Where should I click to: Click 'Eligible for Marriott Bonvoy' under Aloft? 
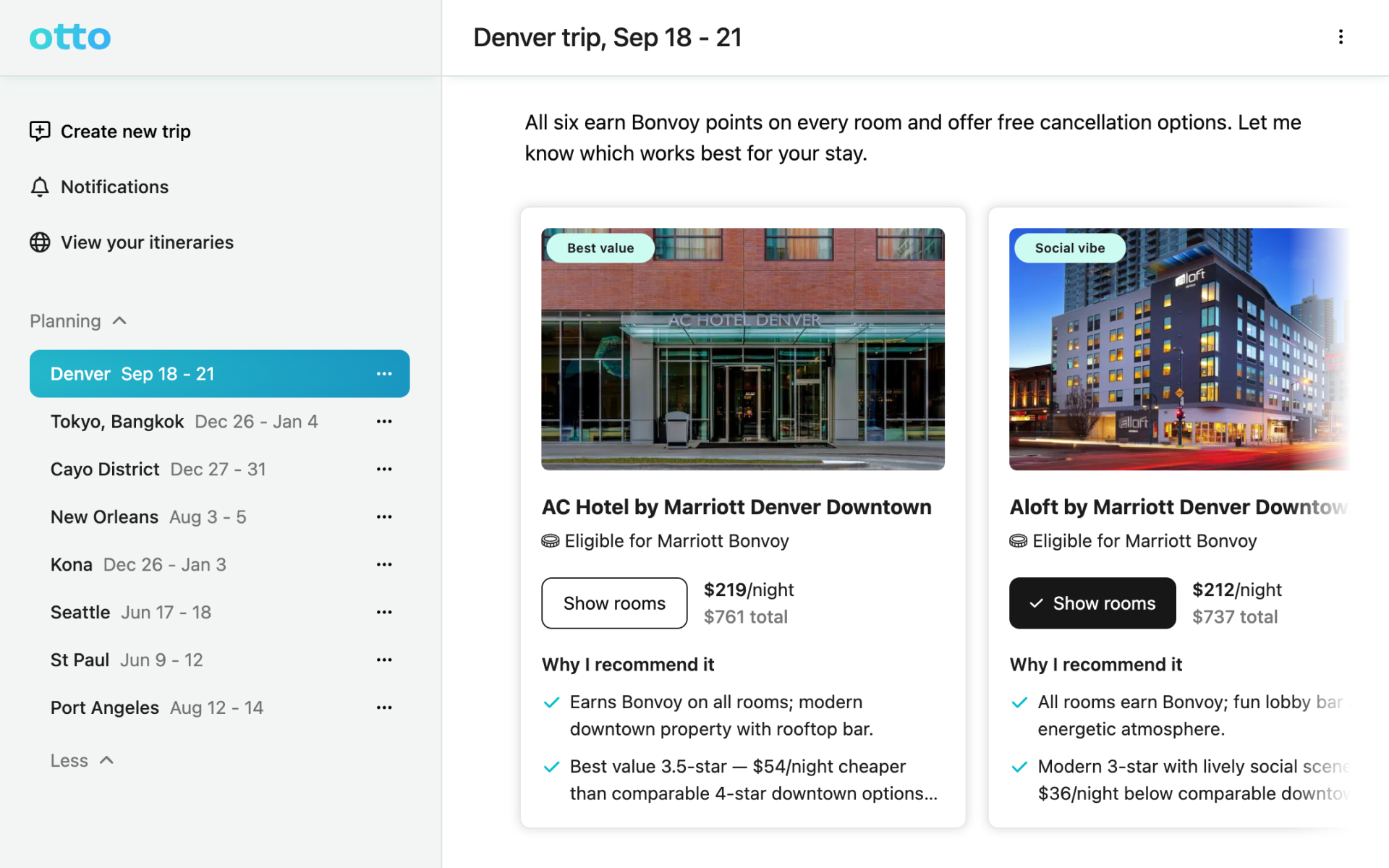click(x=1144, y=541)
